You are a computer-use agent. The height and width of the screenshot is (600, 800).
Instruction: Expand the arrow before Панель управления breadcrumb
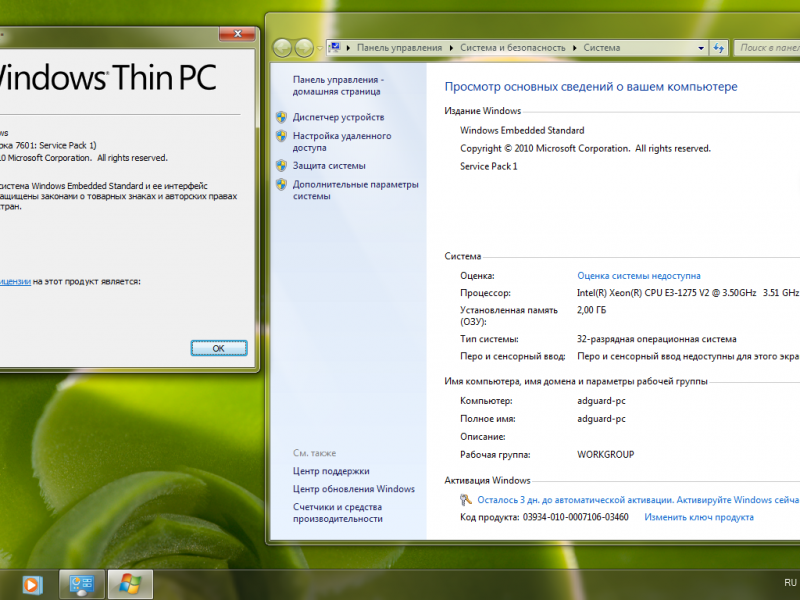(x=348, y=48)
